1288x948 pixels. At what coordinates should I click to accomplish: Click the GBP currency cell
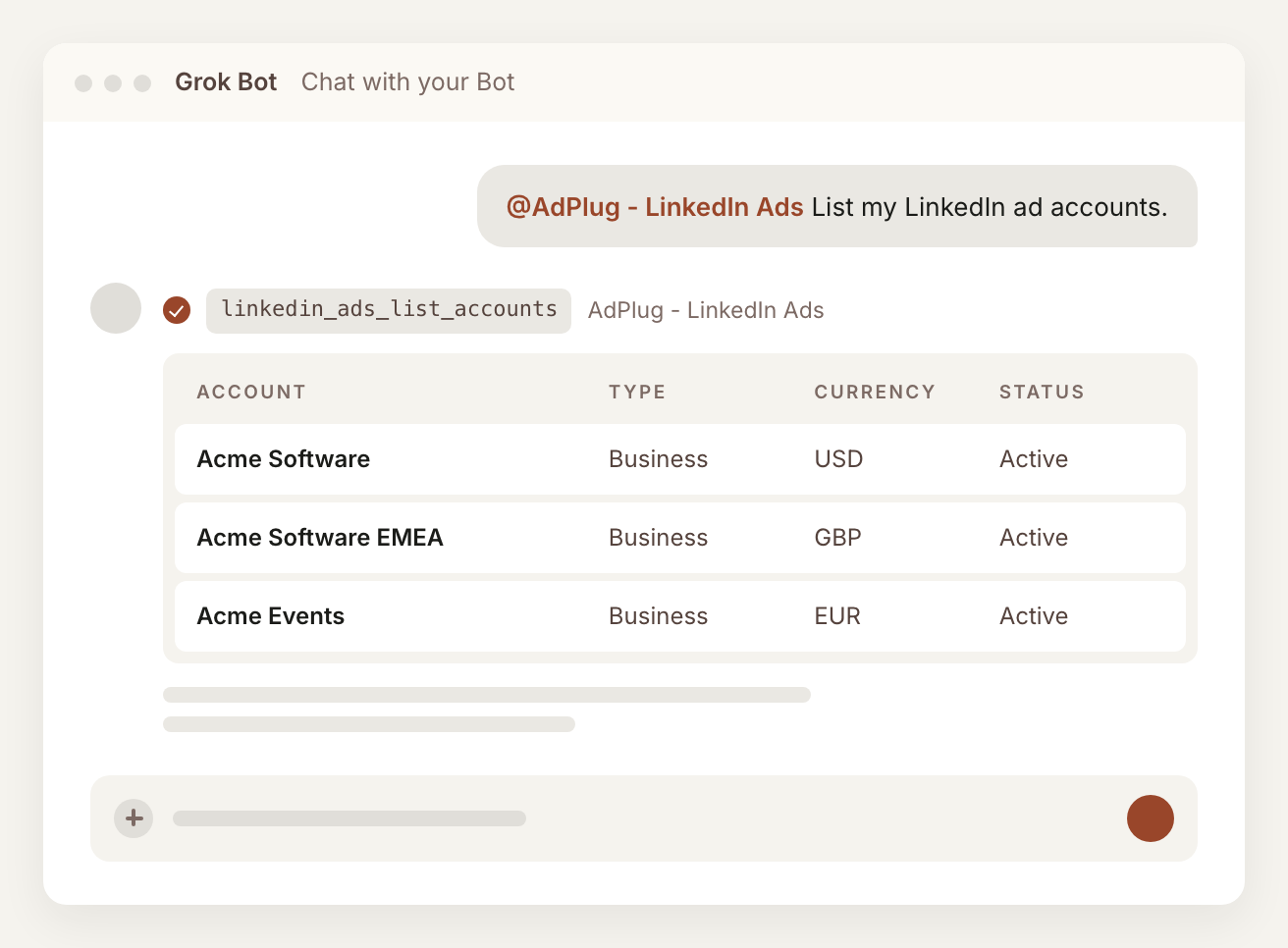[x=838, y=538]
